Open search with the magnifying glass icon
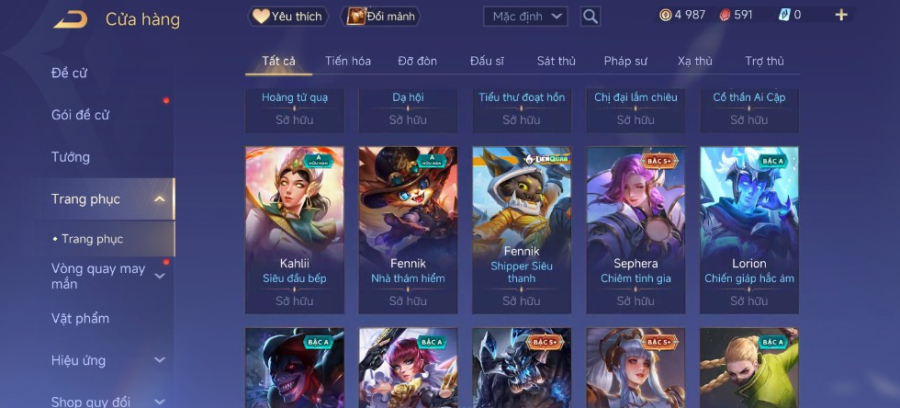The height and width of the screenshot is (408, 900). click(x=590, y=17)
